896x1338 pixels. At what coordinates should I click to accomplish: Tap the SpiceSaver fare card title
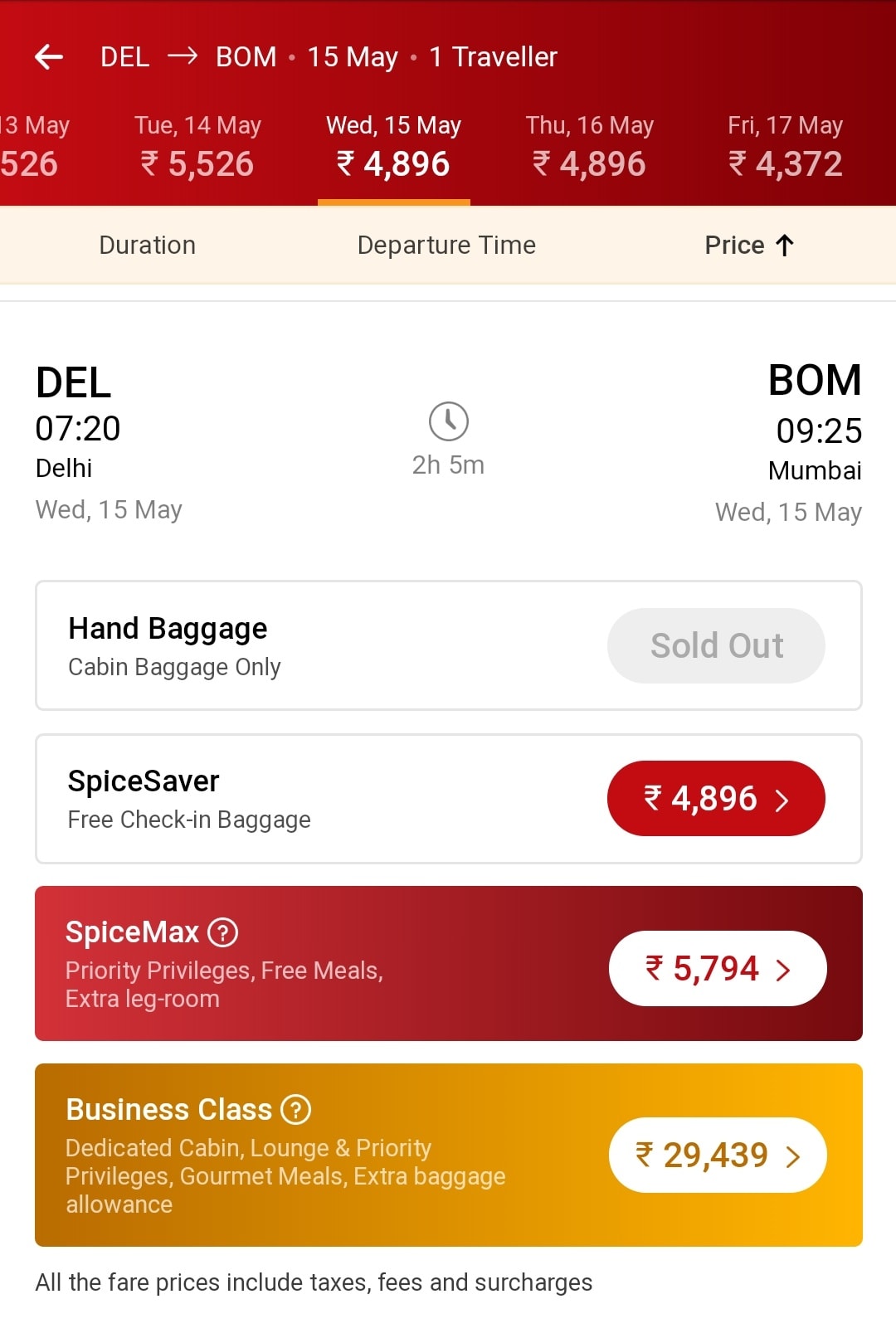144,781
